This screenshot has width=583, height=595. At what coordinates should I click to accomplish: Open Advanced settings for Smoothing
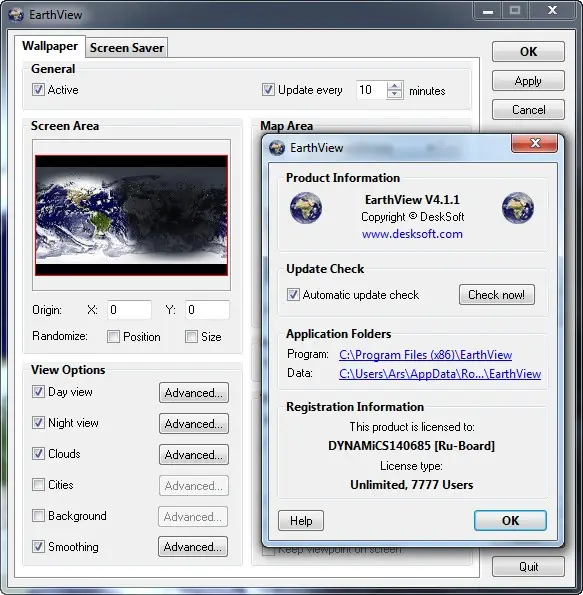(193, 546)
